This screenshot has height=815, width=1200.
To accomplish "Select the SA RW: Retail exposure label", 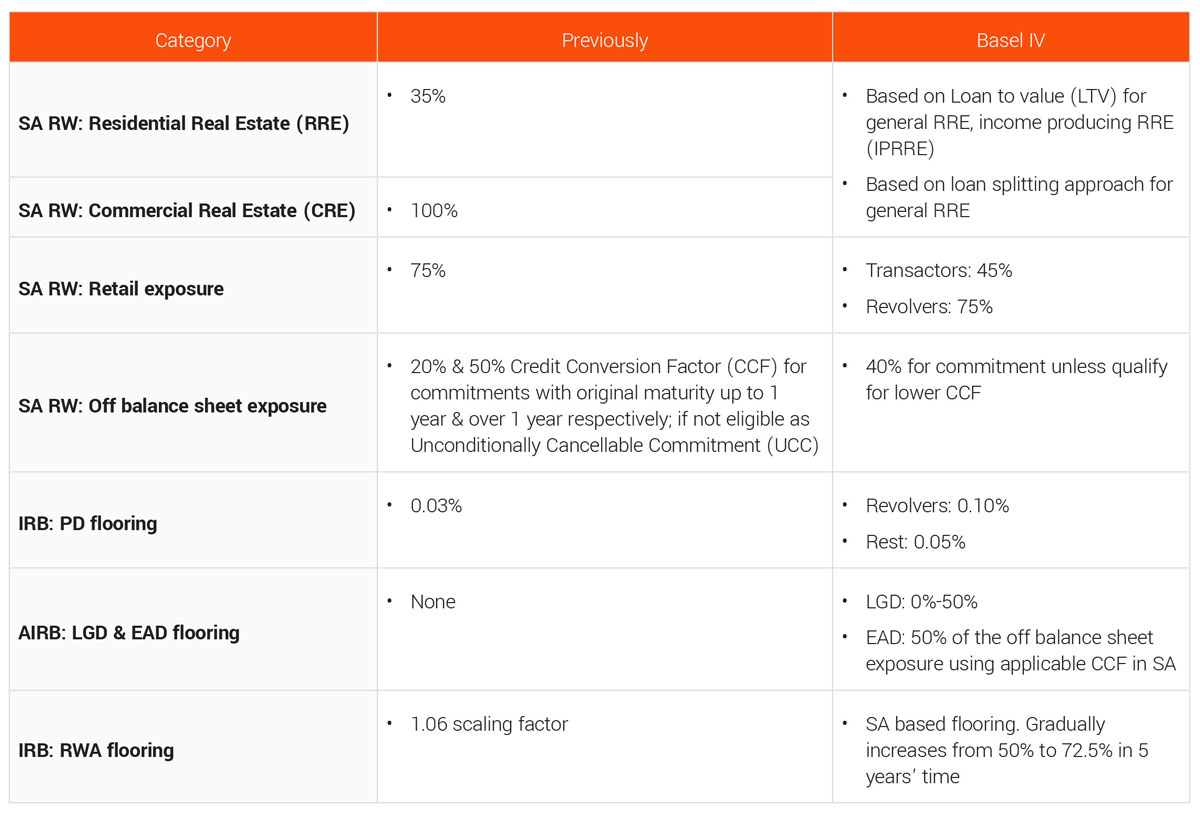I will point(121,289).
